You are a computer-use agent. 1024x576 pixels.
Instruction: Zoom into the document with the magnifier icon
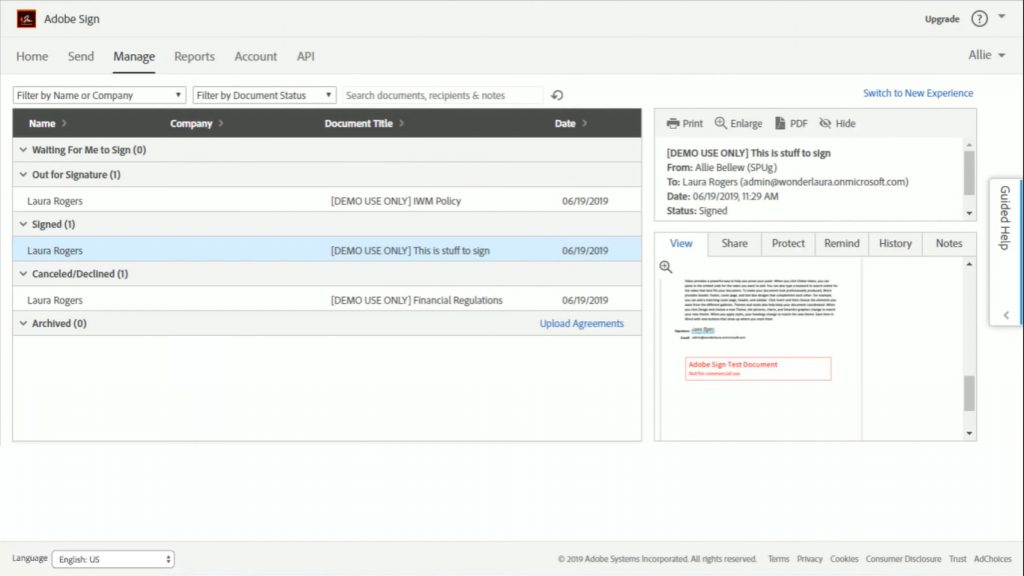point(665,266)
